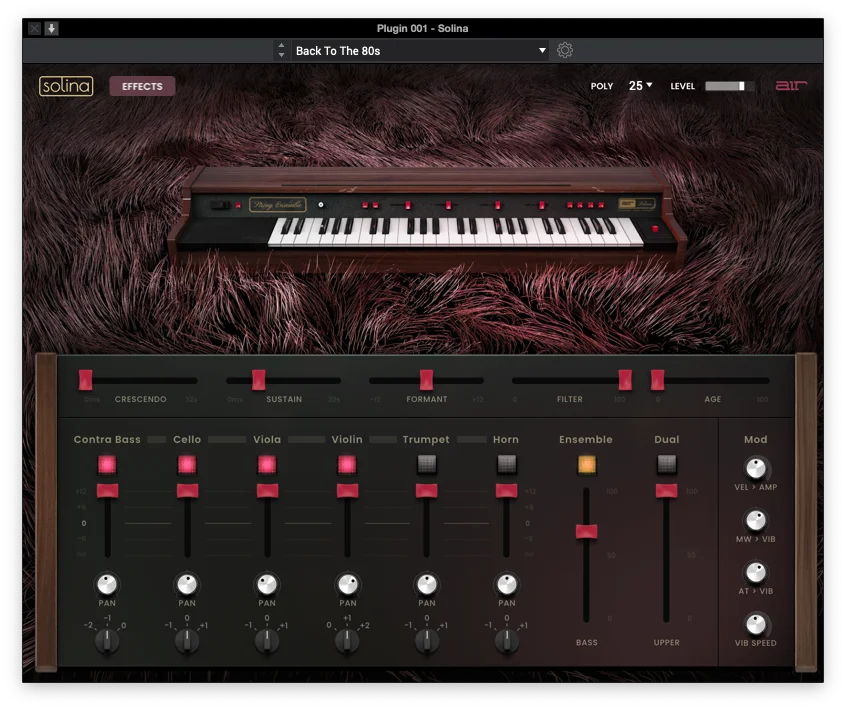Toggle the Viola voice button
846x709 pixels.
pos(267,465)
